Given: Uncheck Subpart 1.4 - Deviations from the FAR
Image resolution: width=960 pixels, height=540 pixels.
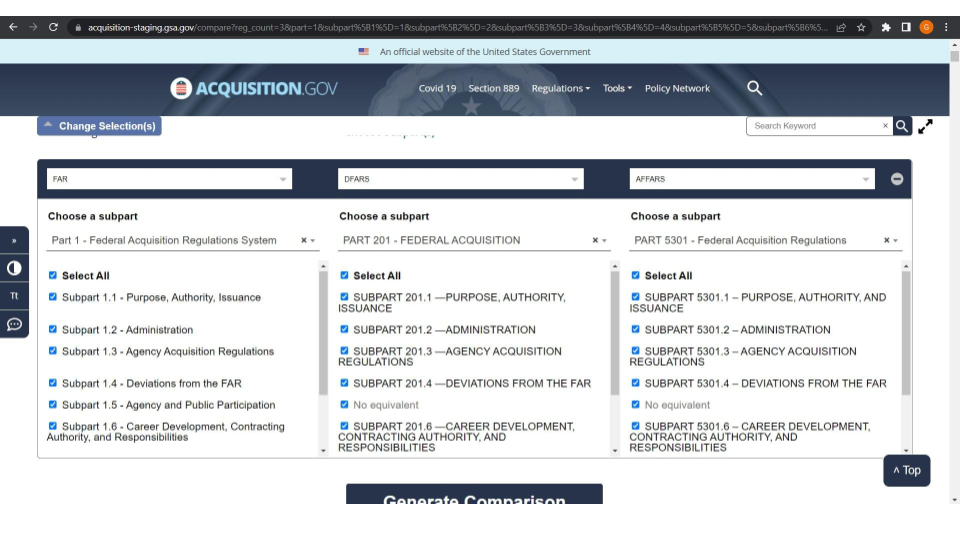Looking at the screenshot, I should 53,383.
